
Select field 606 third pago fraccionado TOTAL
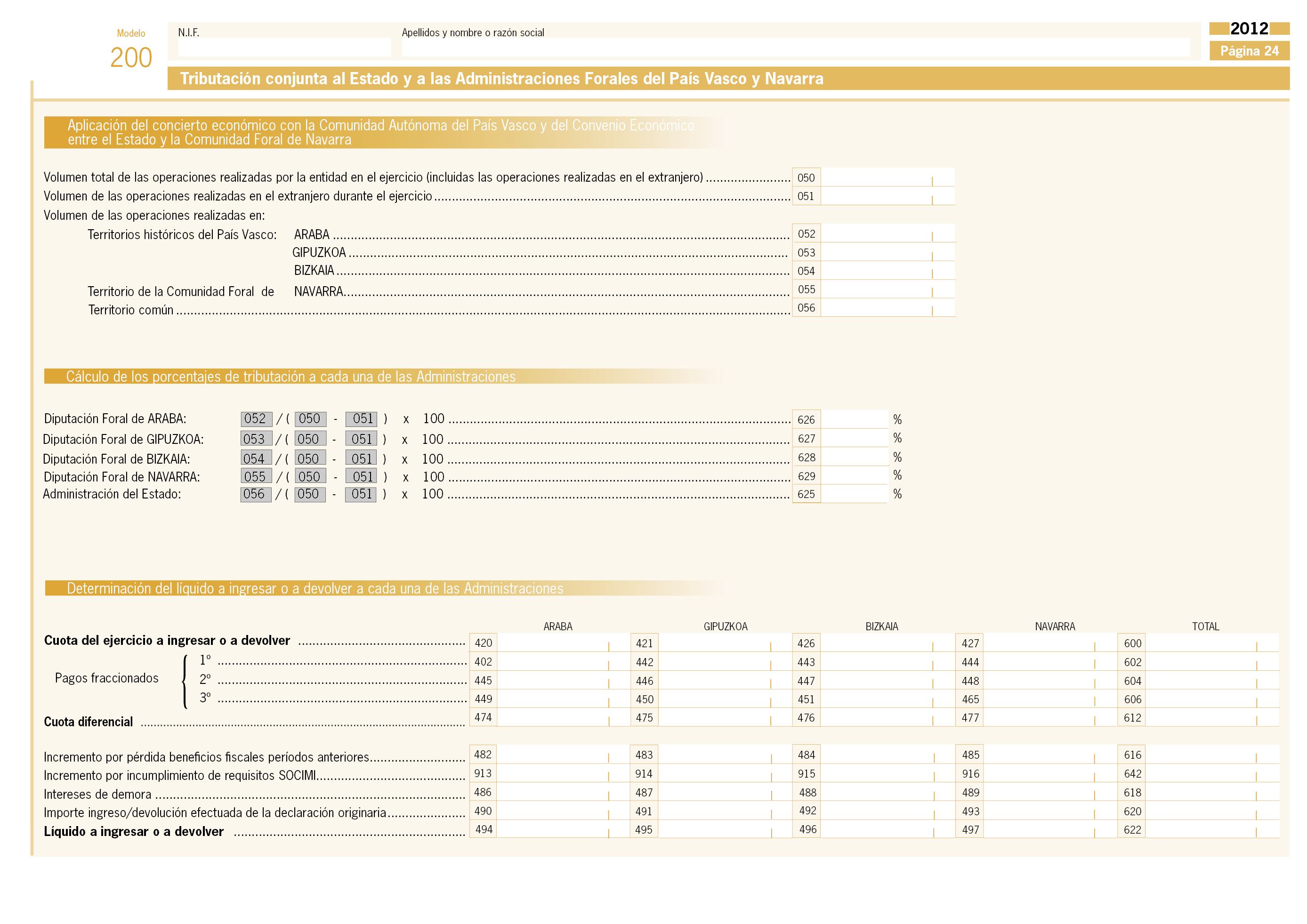point(1211,699)
